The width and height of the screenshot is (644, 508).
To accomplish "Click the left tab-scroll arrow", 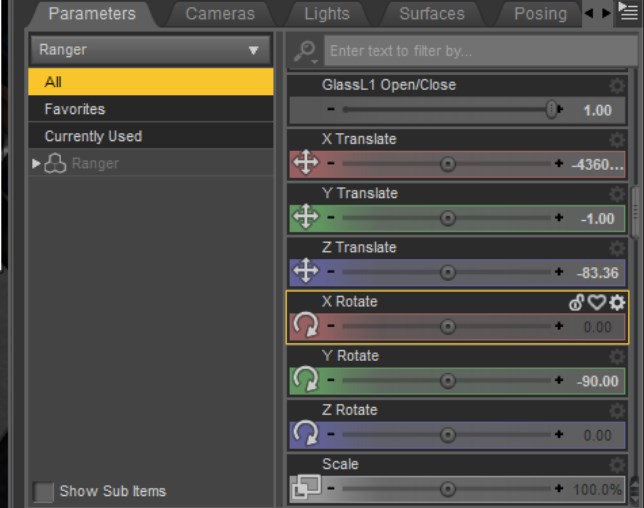I will 589,13.
